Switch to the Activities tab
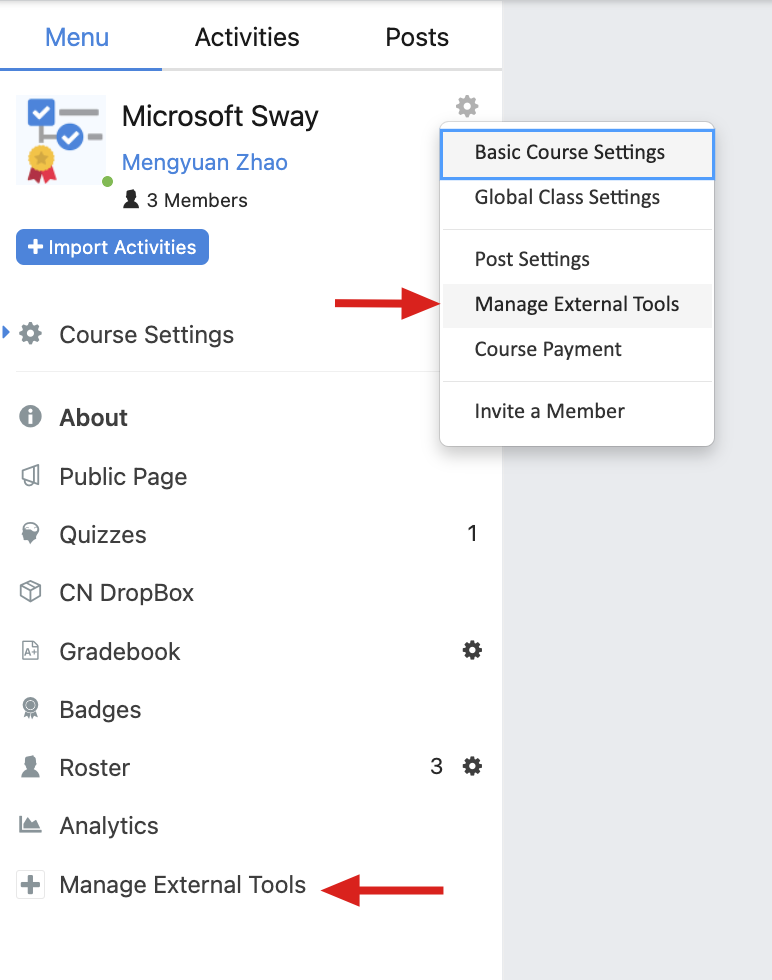Viewport: 772px width, 980px height. (x=247, y=38)
